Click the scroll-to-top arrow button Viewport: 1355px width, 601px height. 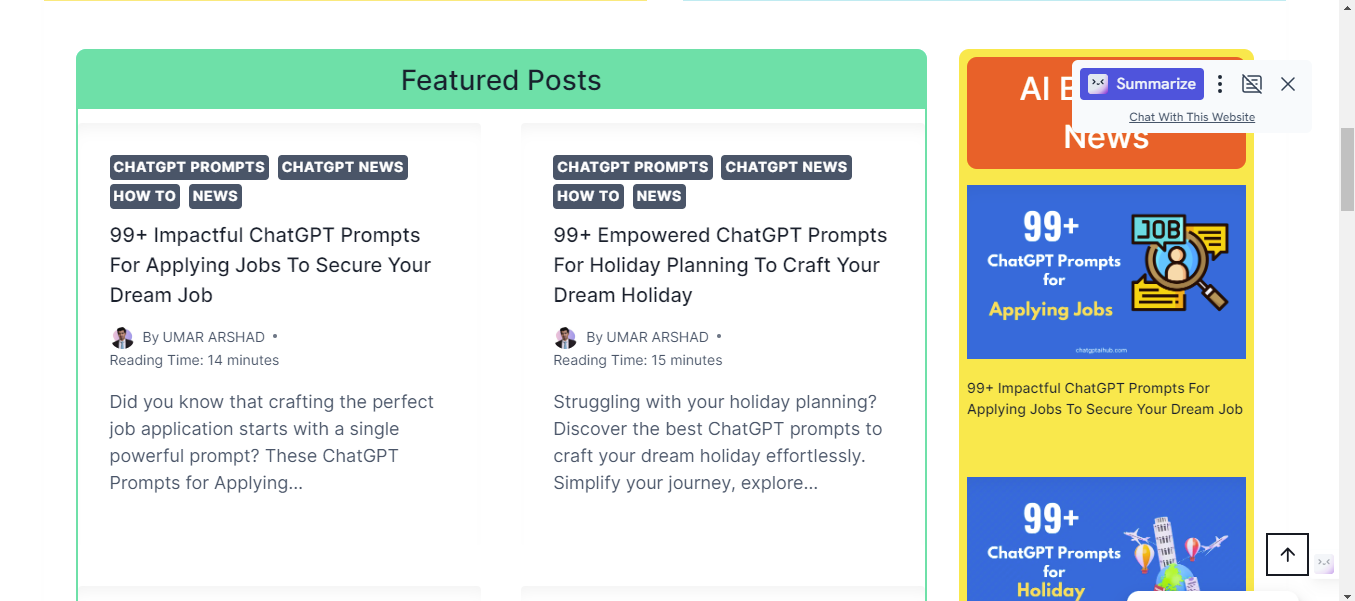(1287, 554)
